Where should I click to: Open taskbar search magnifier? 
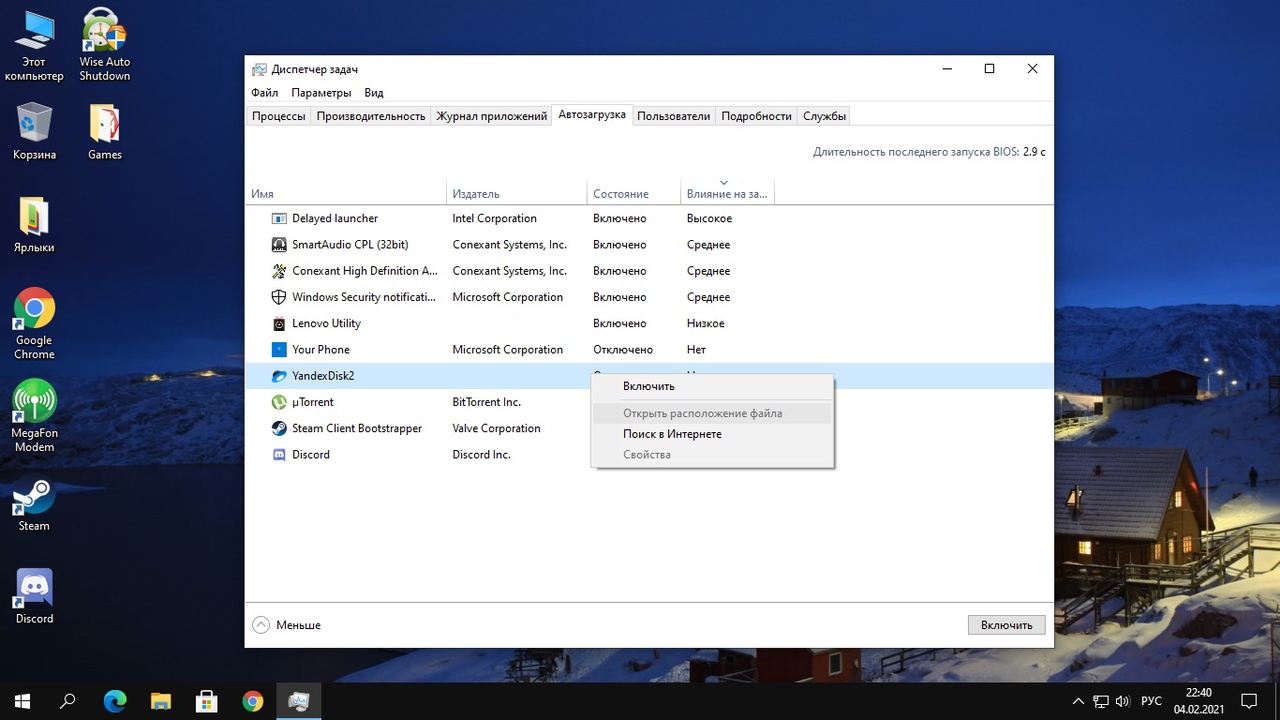tap(68, 701)
